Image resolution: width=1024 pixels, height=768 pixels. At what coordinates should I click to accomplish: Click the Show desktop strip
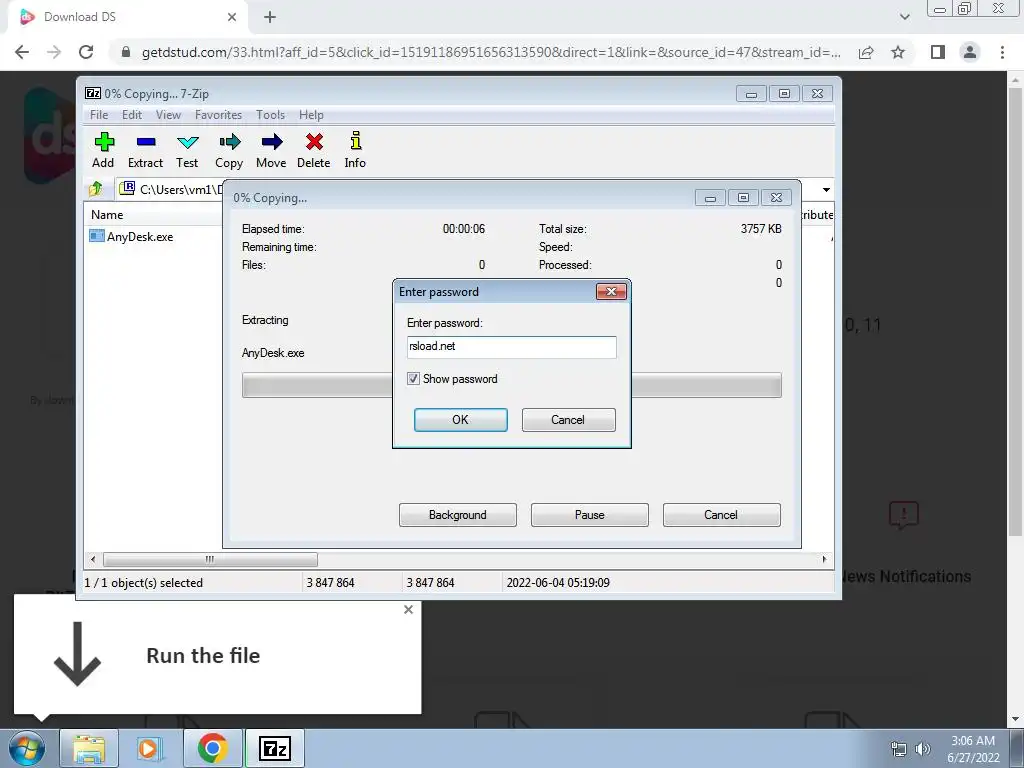pyautogui.click(x=1017, y=748)
